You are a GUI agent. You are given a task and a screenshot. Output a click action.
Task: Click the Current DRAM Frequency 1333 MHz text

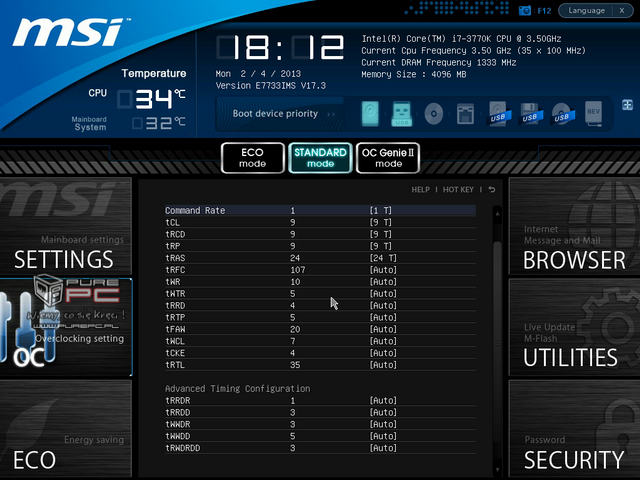(x=439, y=62)
